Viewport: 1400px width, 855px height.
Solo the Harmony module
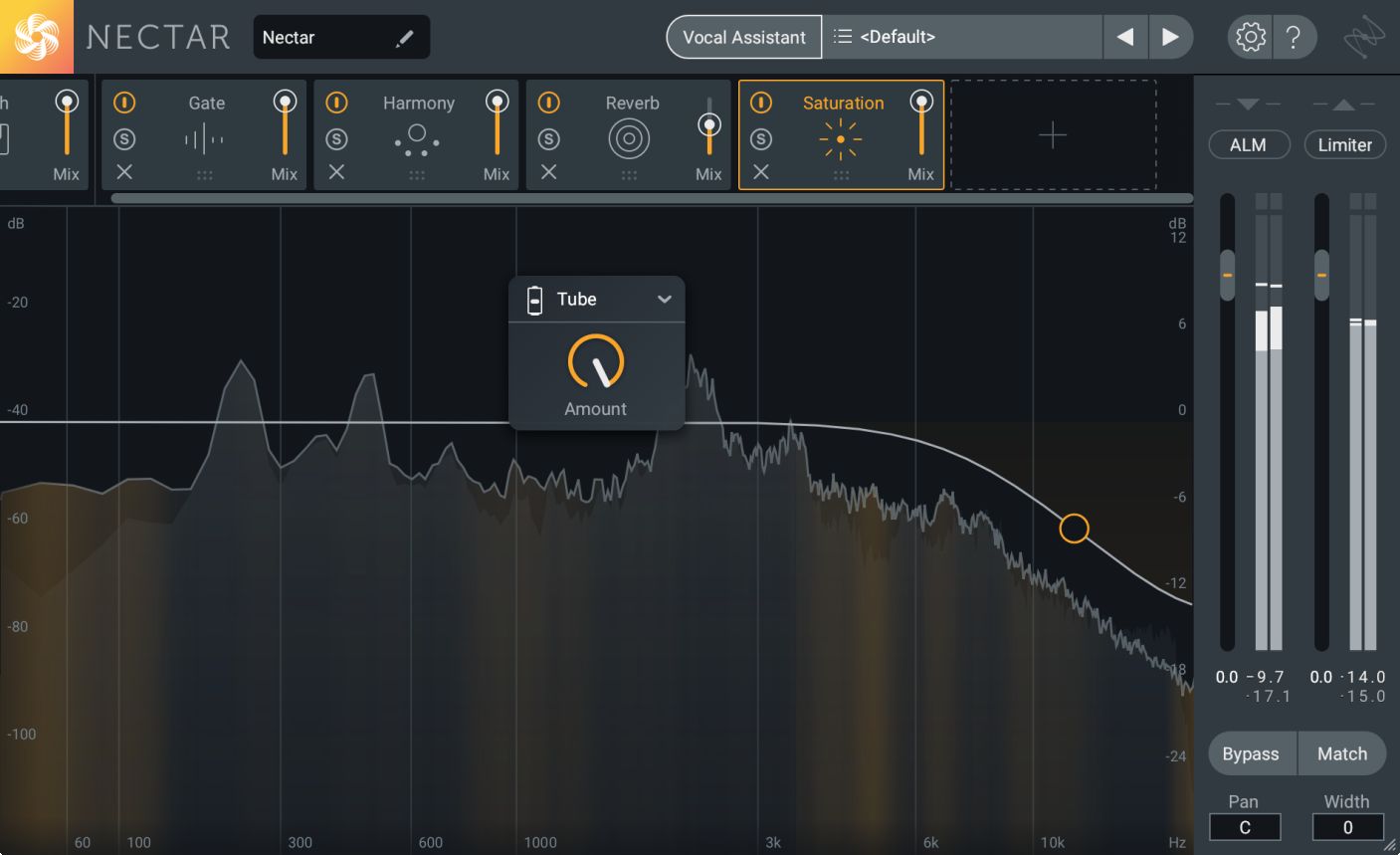[336, 139]
